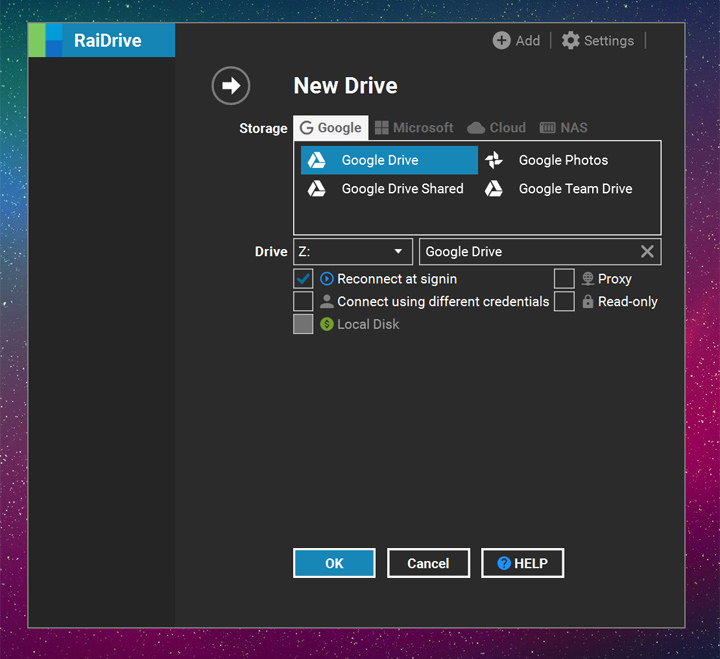Screen dimensions: 720x659
Task: Open the HELP button
Action: tap(523, 563)
